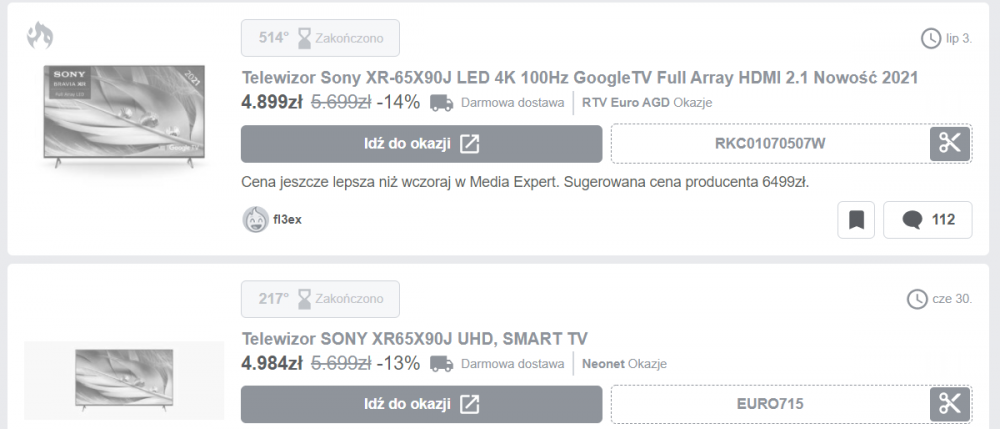Open Telewizor Sony XR-65X90J LED 4K title
The image size is (1000, 429).
pos(580,78)
